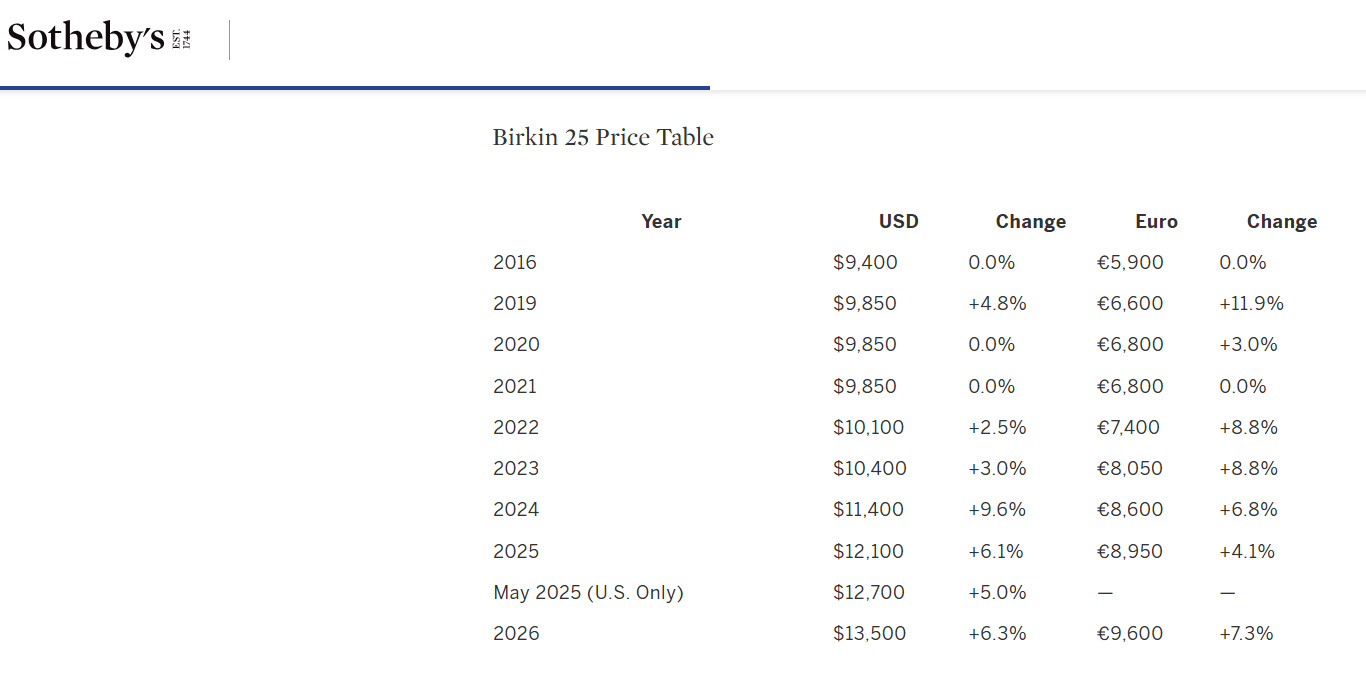Click the $11,400 price for 2024

(x=868, y=510)
